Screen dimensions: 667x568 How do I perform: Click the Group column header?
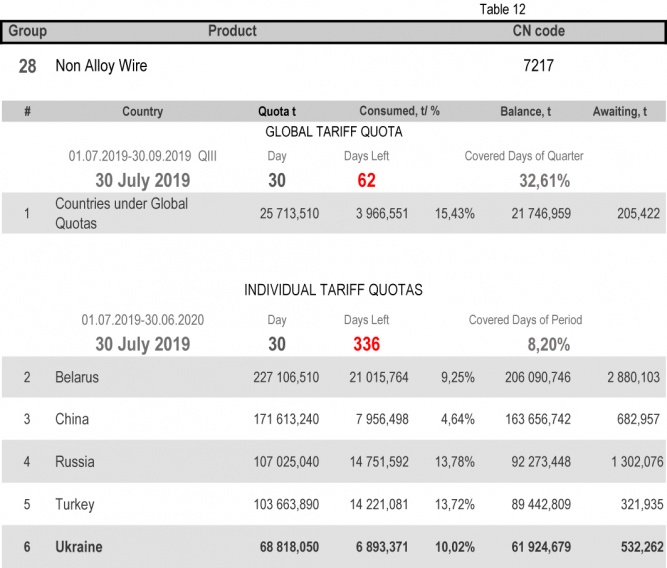(x=27, y=31)
